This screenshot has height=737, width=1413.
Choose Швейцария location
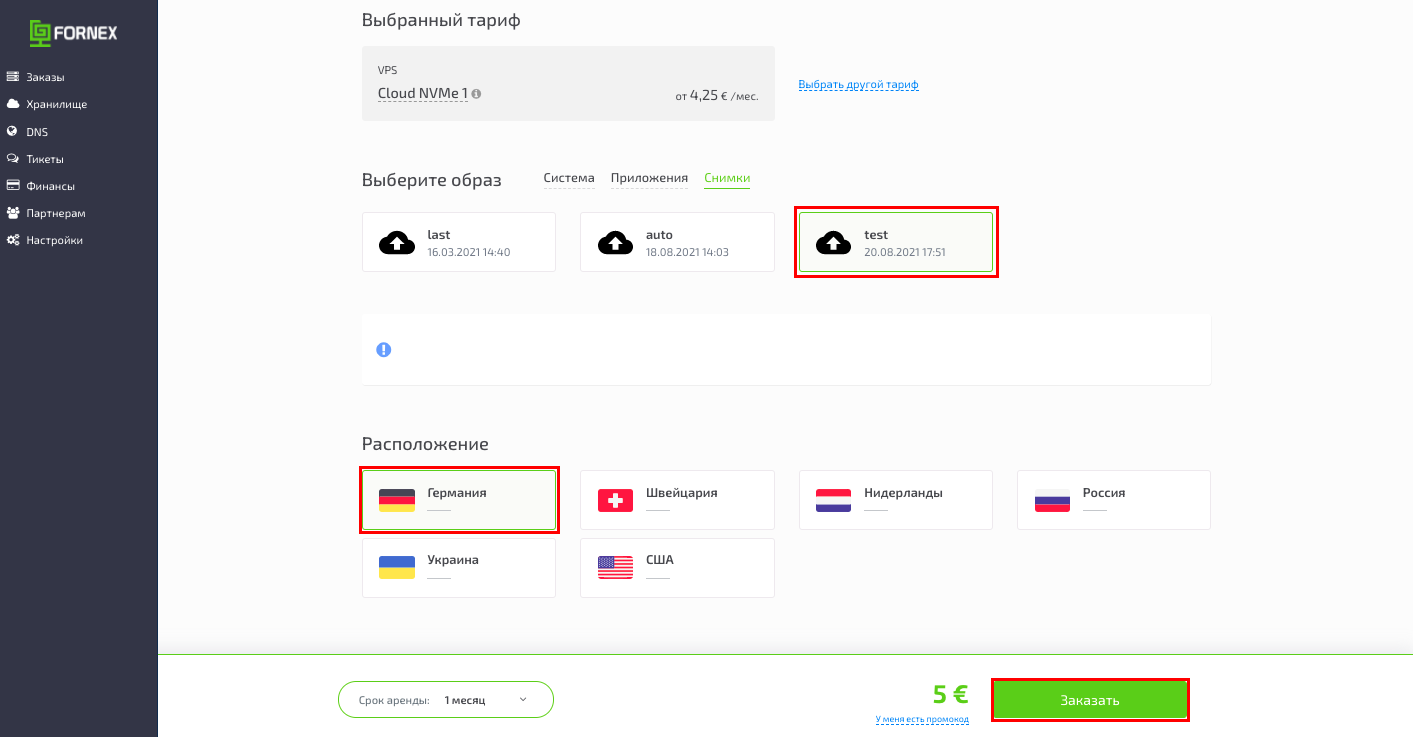click(677, 500)
